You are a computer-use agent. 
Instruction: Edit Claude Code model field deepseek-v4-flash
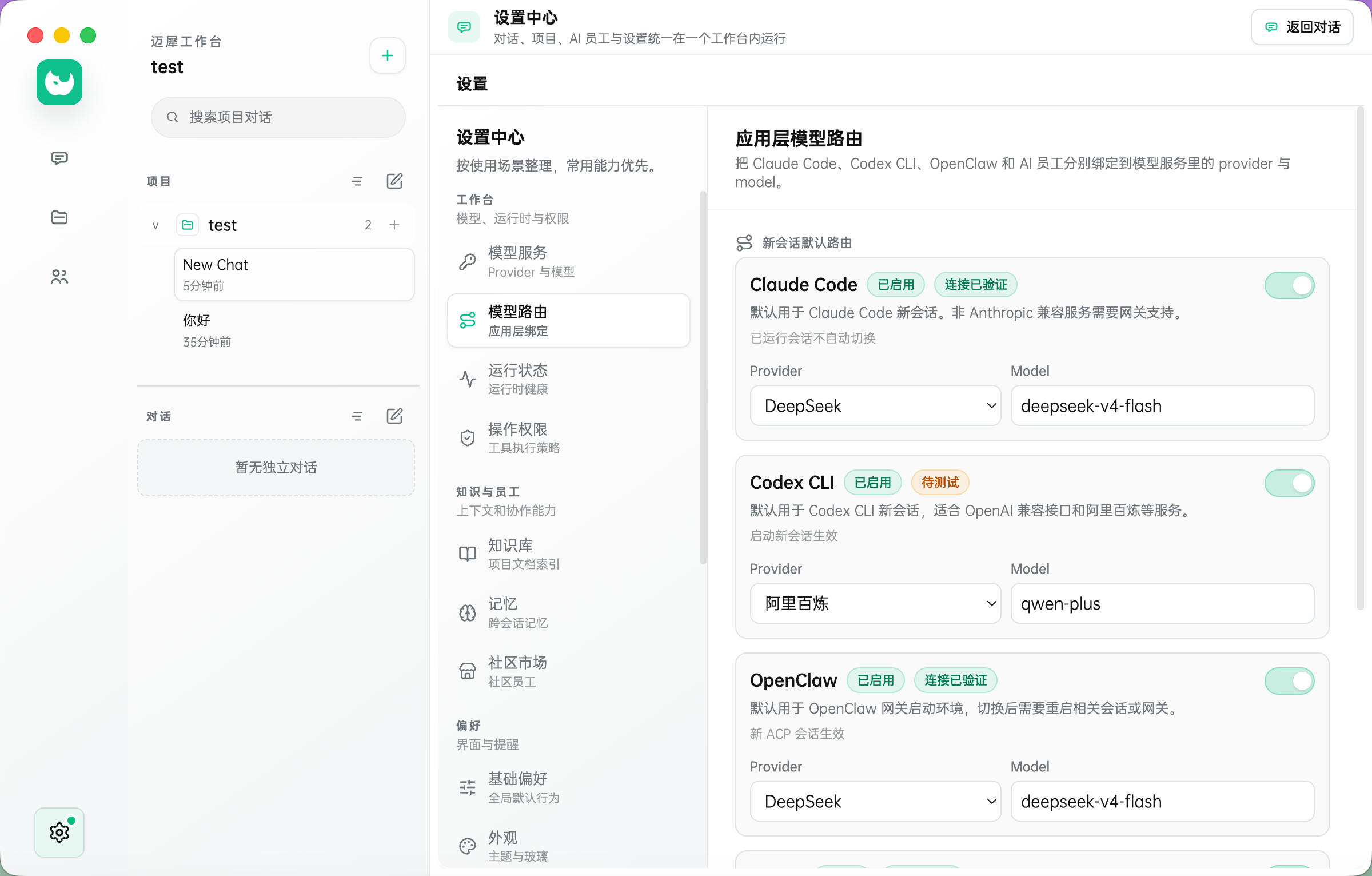[x=1162, y=405]
